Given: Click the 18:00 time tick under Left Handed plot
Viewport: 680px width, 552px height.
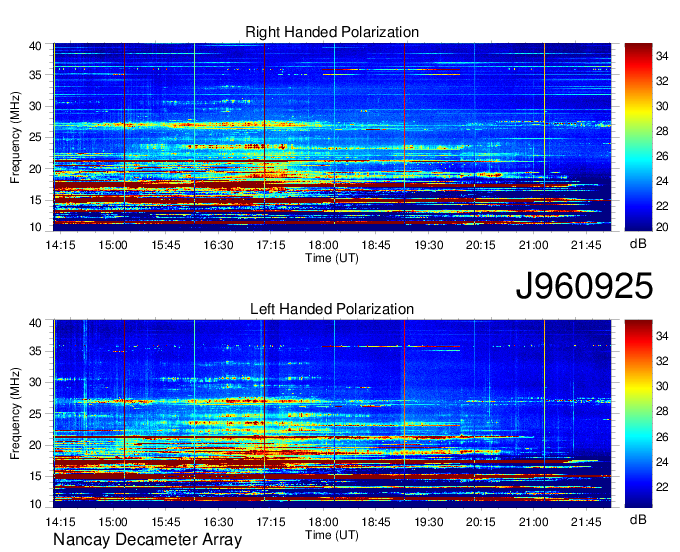Looking at the screenshot, I should point(323,522).
